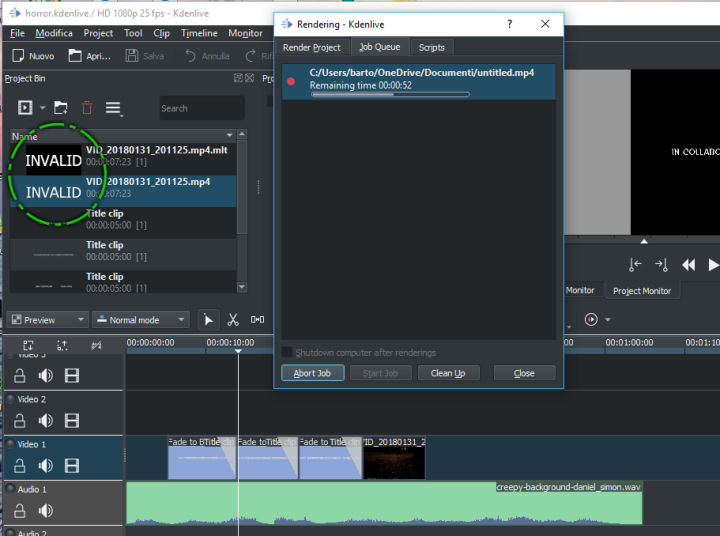Toggle Shutdown computer after renderings checkbox
The width and height of the screenshot is (720, 536).
click(x=287, y=352)
